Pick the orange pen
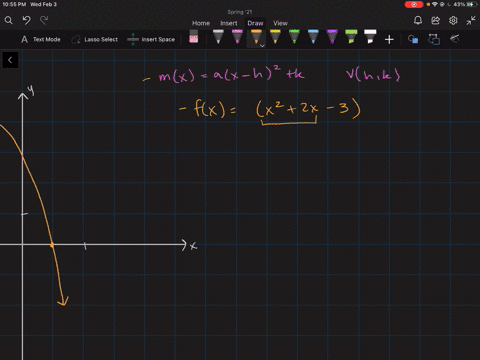 point(256,37)
